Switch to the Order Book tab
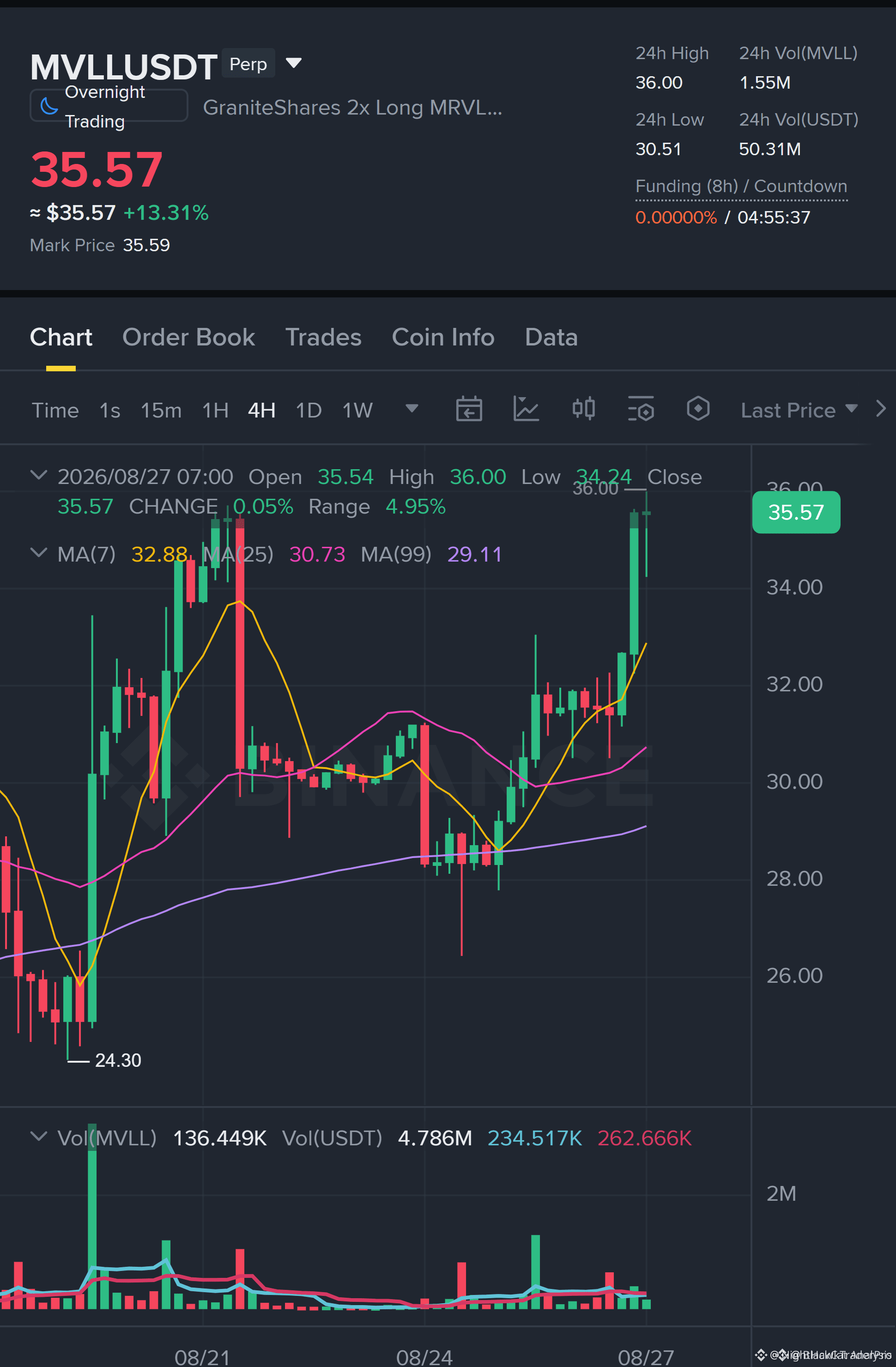896x1367 pixels. point(188,337)
